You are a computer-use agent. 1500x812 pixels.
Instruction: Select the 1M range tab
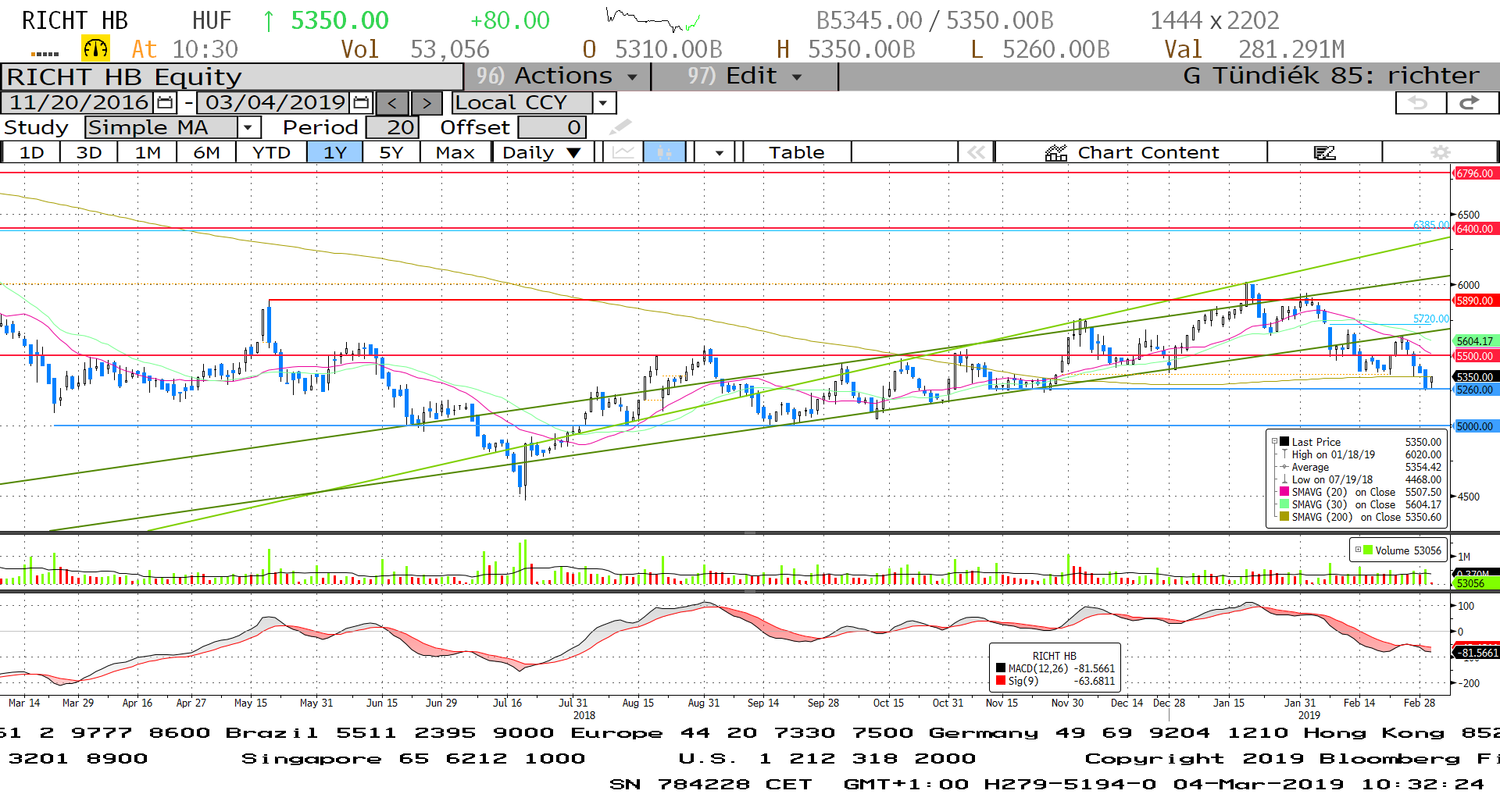point(148,152)
